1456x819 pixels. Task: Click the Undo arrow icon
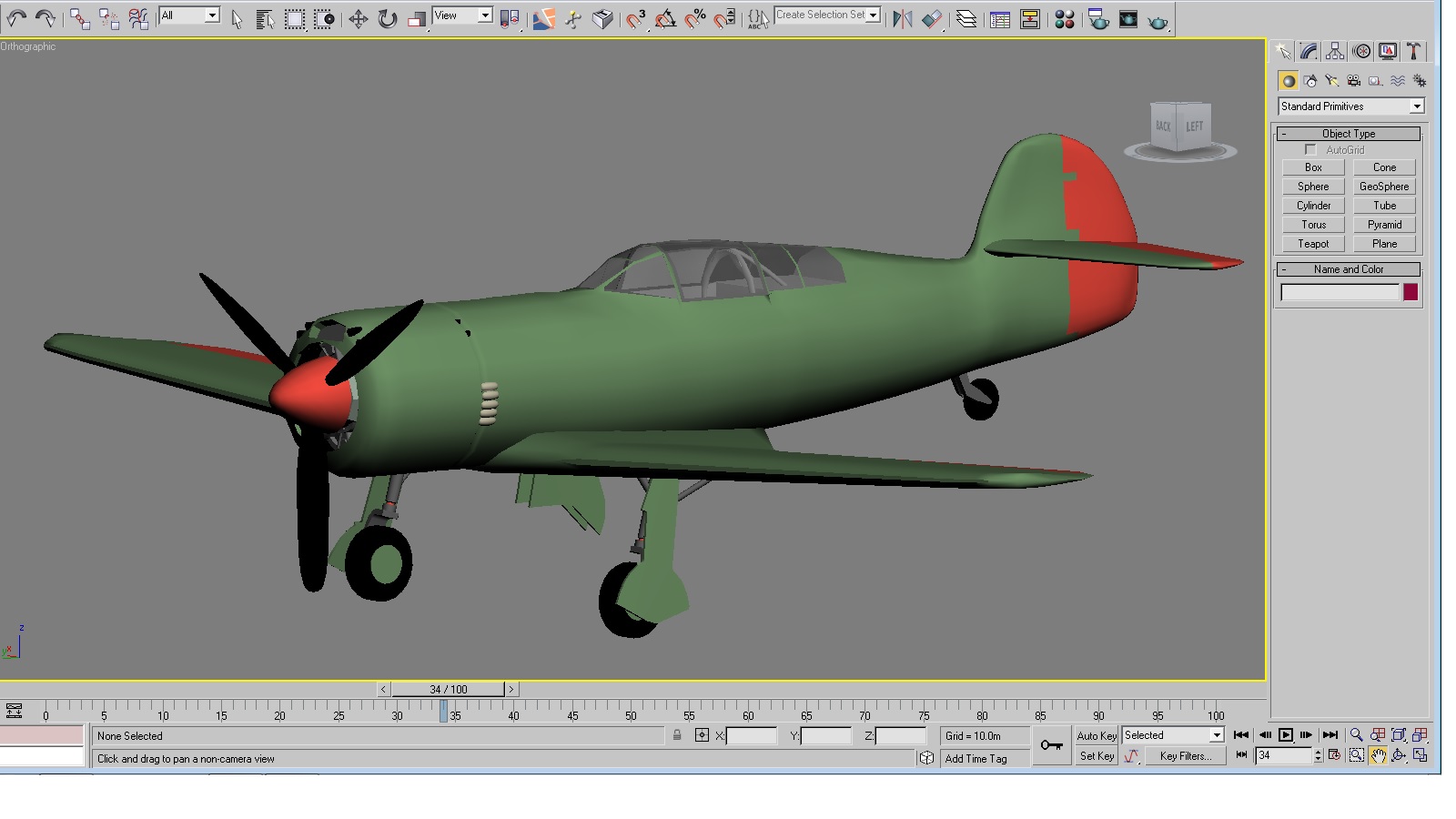click(x=17, y=18)
